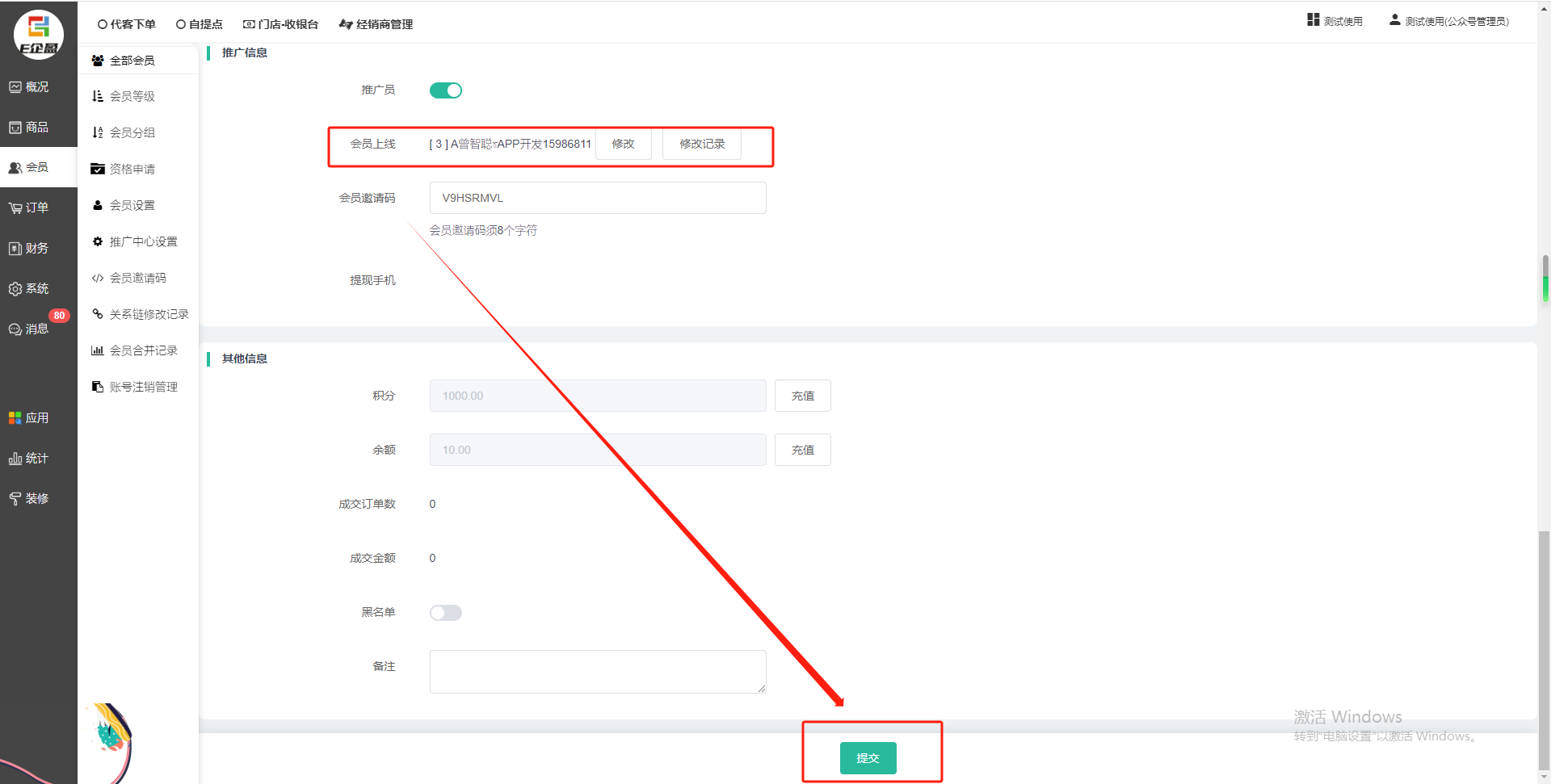Open 财务 finance section in sidebar
Image resolution: width=1551 pixels, height=784 pixels.
pos(29,249)
